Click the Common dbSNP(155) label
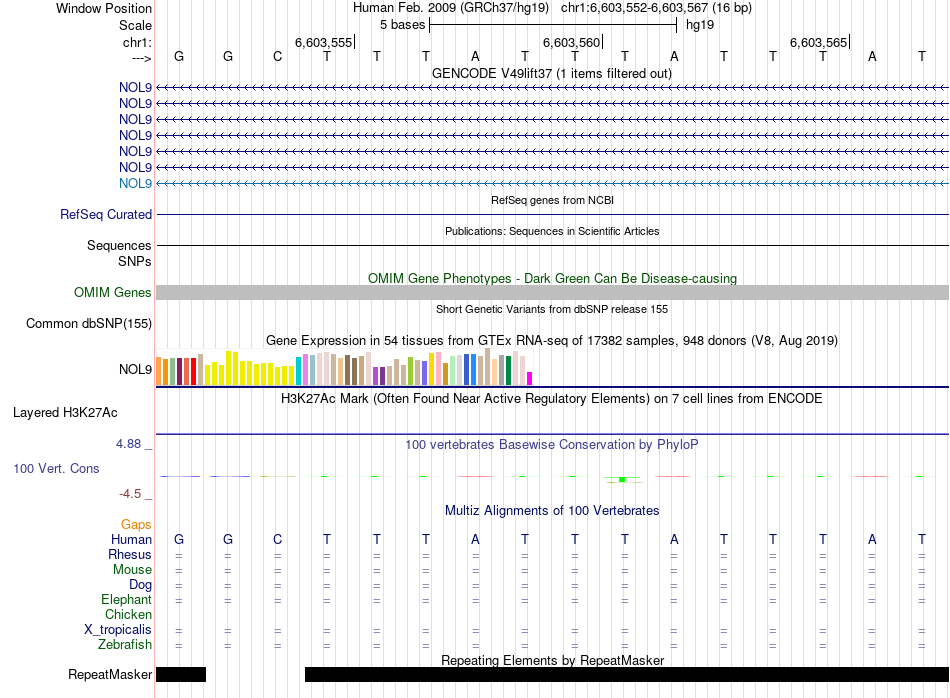 coord(89,324)
